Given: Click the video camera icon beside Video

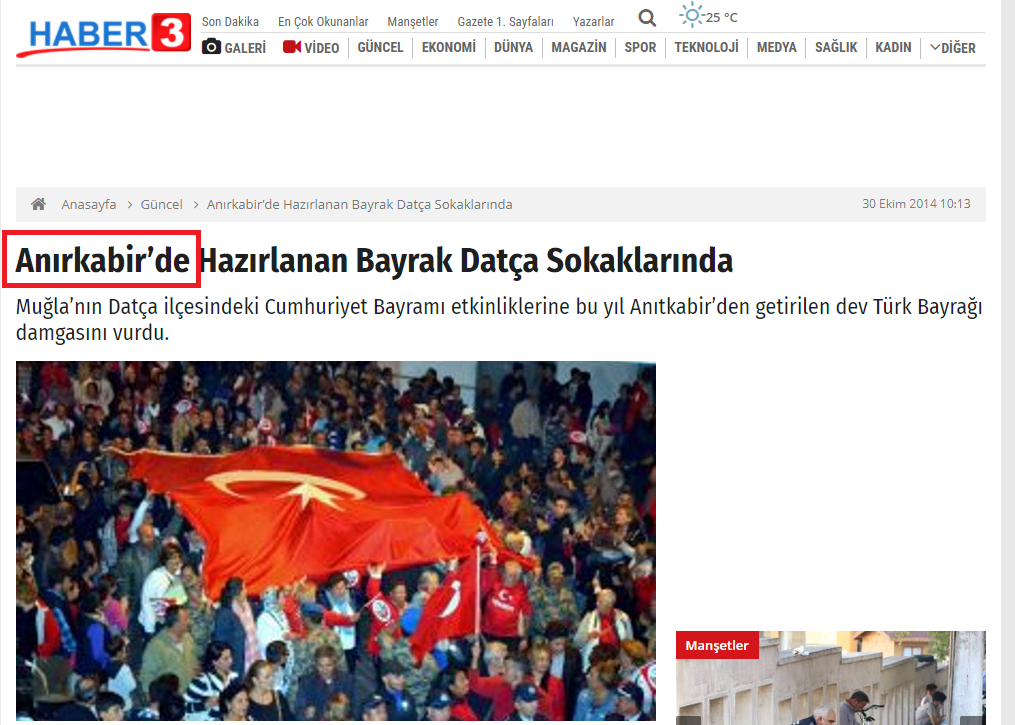Looking at the screenshot, I should pyautogui.click(x=292, y=47).
